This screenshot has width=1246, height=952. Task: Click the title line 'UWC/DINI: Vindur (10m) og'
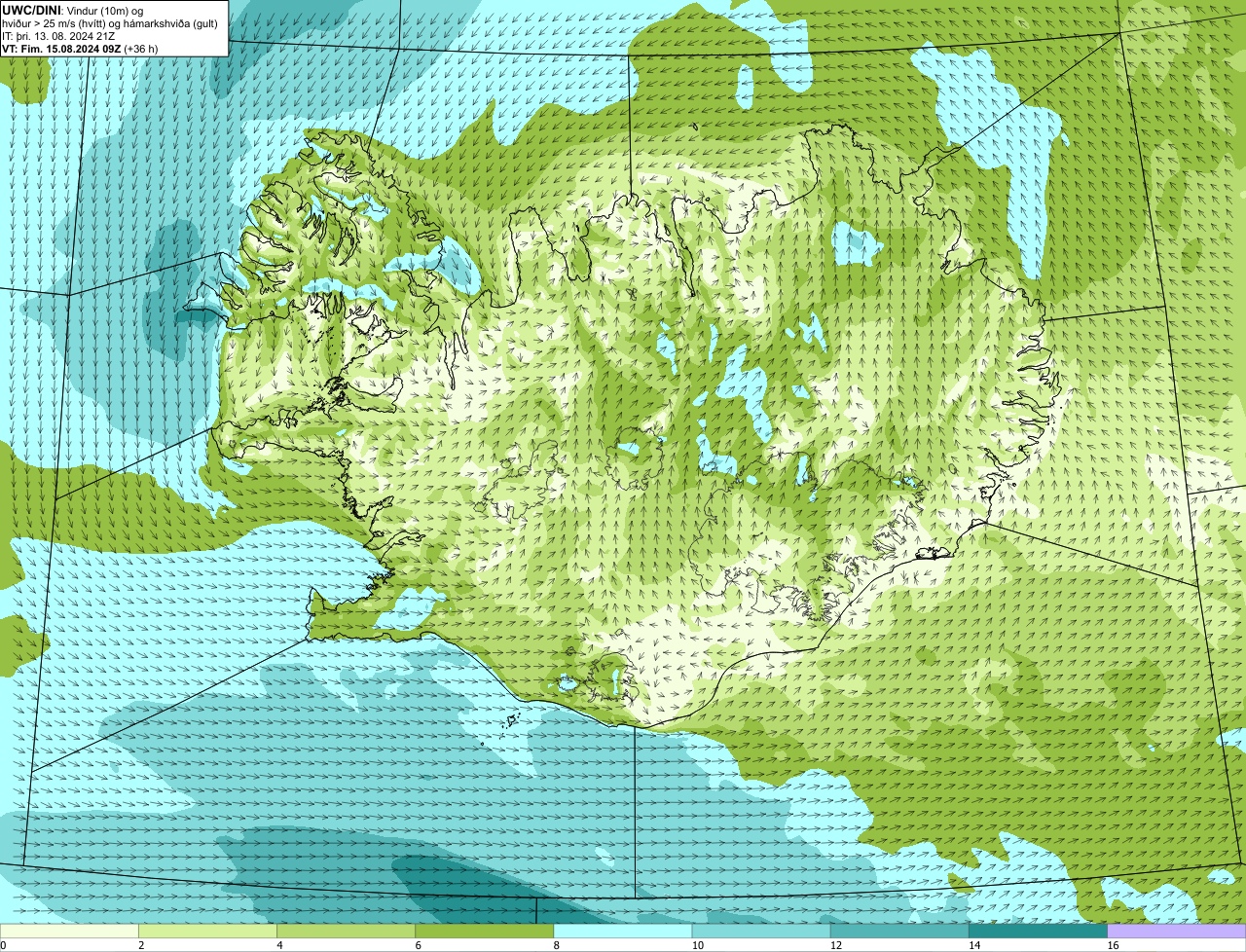click(x=73, y=10)
